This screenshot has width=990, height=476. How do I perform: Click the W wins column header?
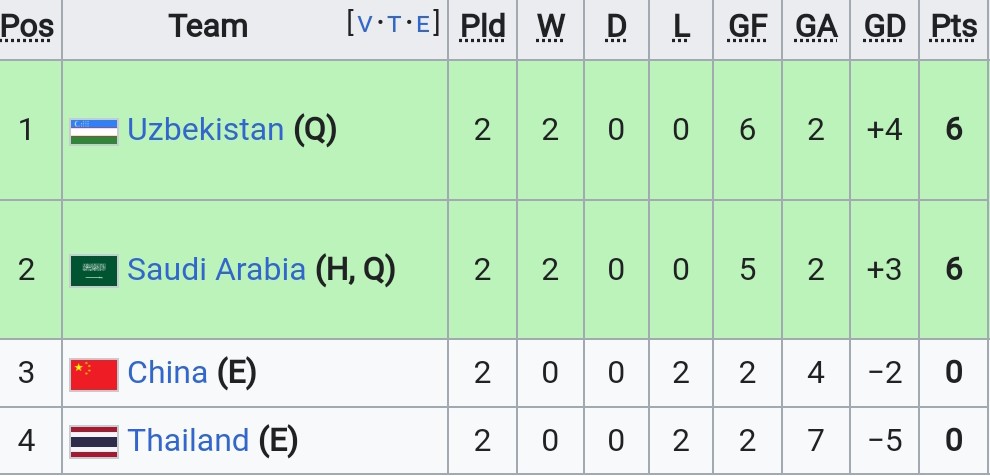[551, 26]
